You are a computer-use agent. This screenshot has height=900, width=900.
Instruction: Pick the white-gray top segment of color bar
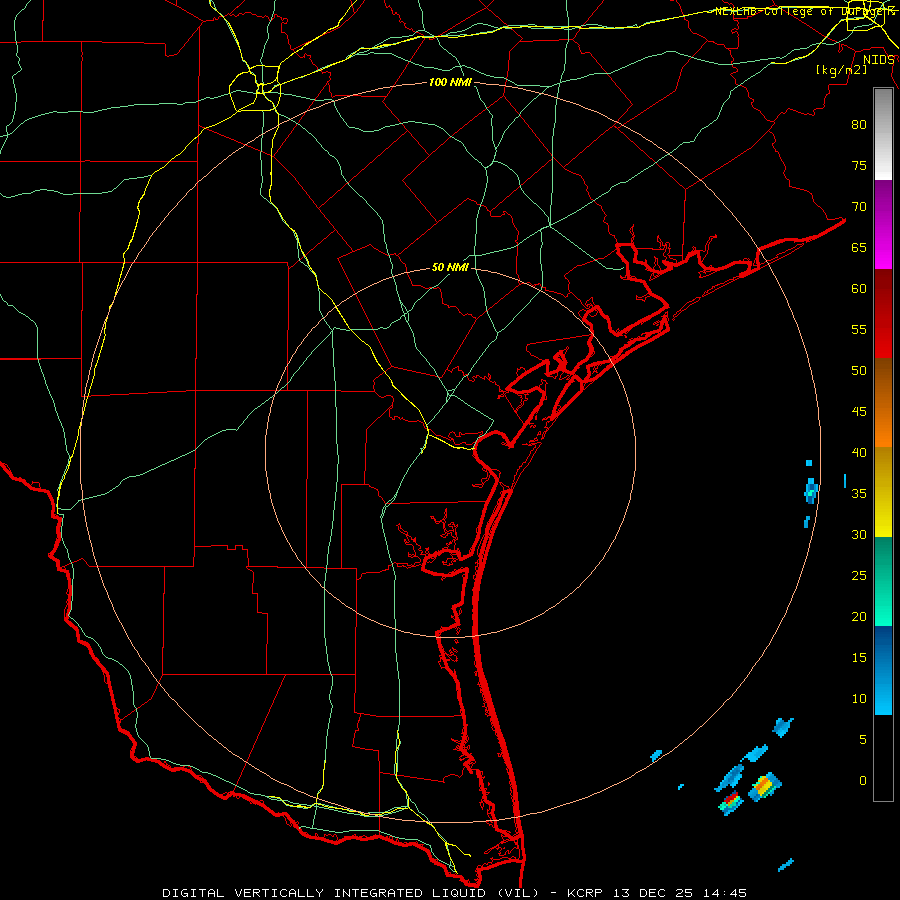tap(883, 134)
